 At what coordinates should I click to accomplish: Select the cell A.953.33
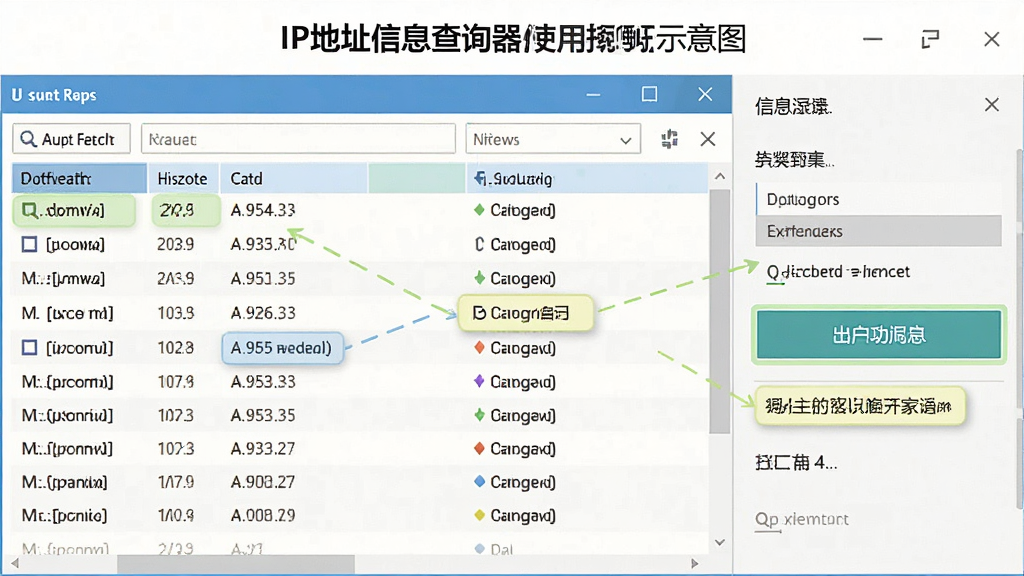[263, 381]
